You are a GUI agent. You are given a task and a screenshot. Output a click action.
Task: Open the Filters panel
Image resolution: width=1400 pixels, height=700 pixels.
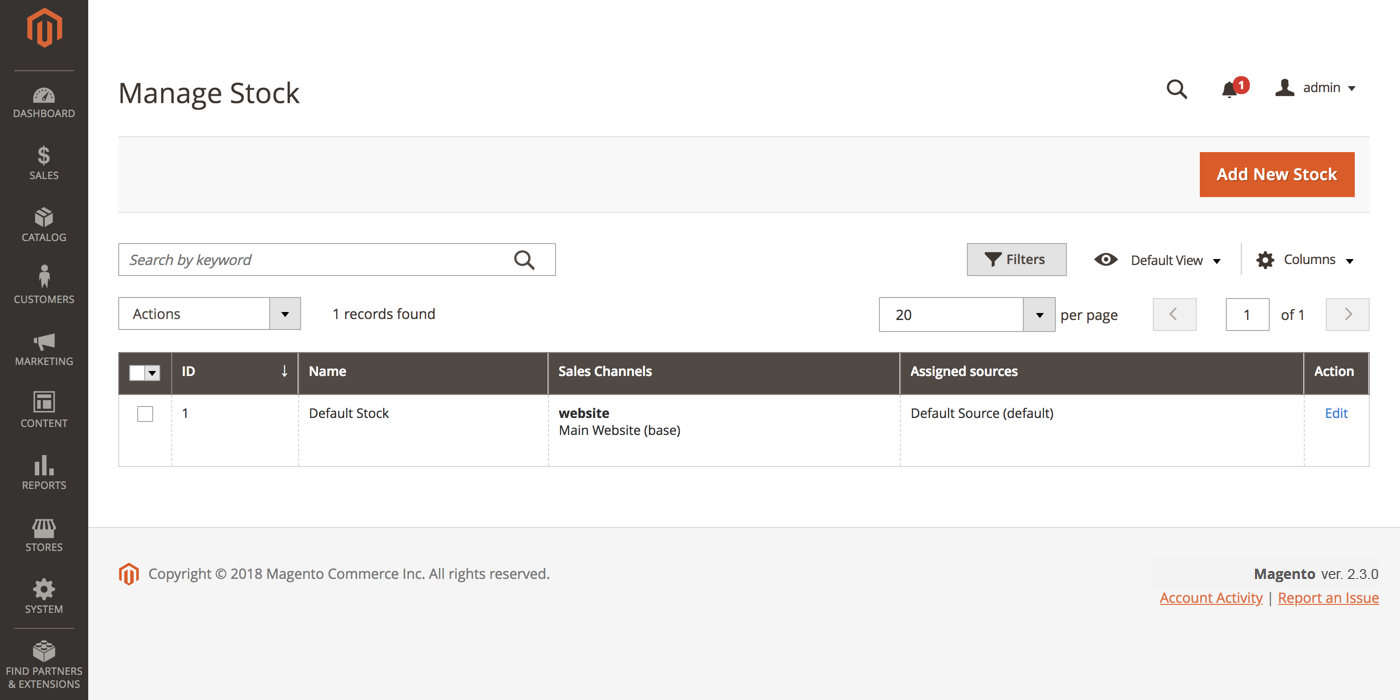[1016, 259]
